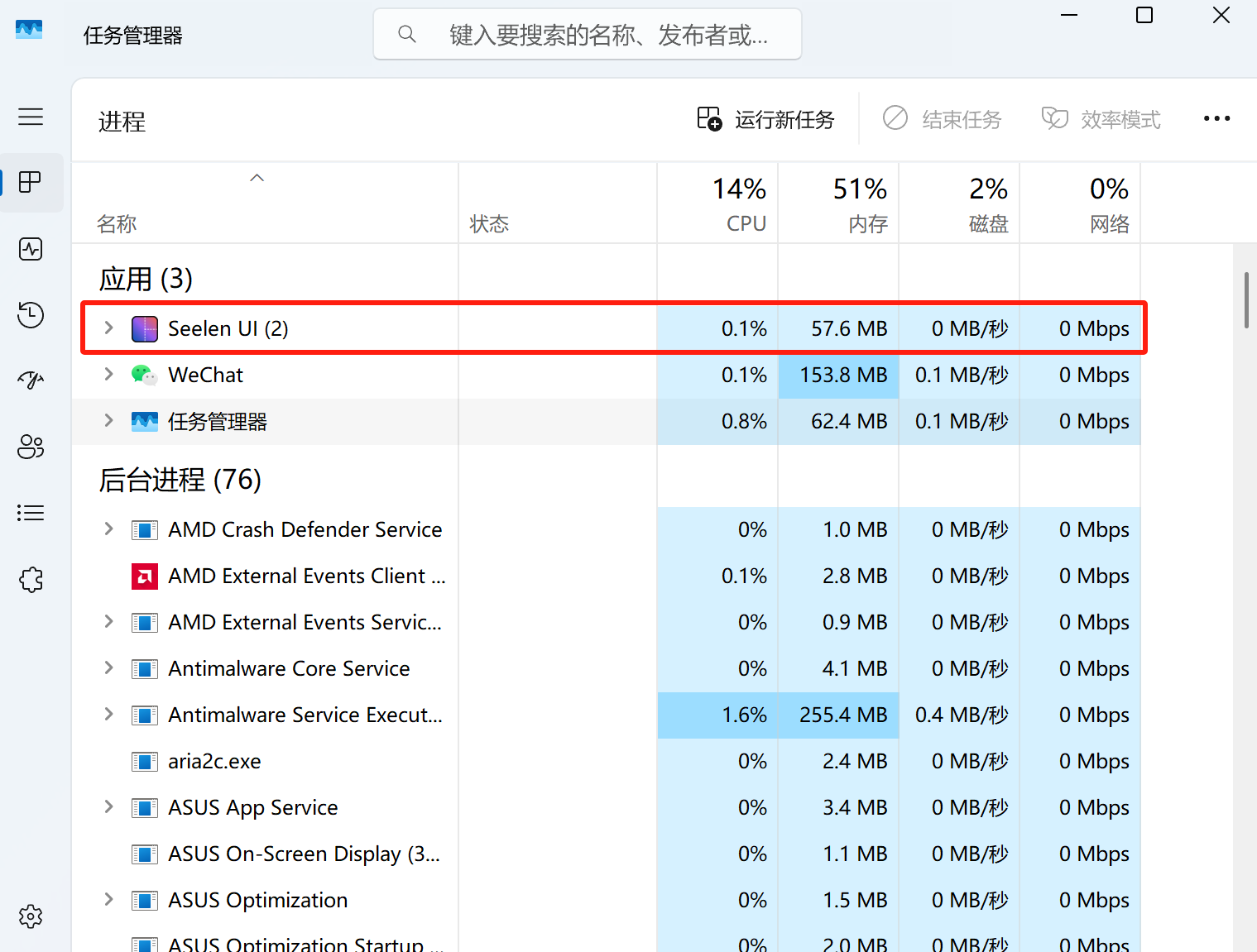
Task: Click 结束任务 button
Action: tap(943, 120)
